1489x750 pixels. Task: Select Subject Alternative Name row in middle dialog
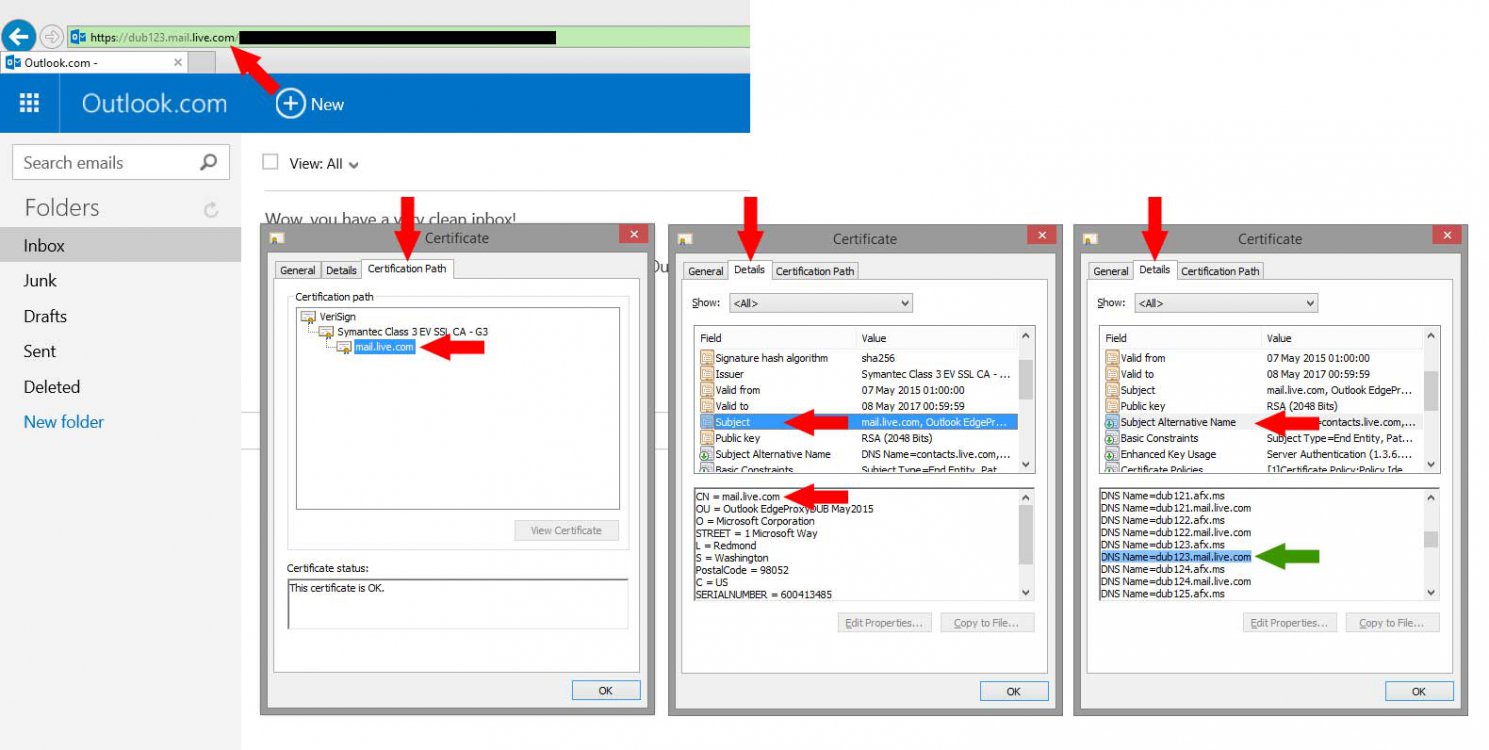(x=857, y=454)
